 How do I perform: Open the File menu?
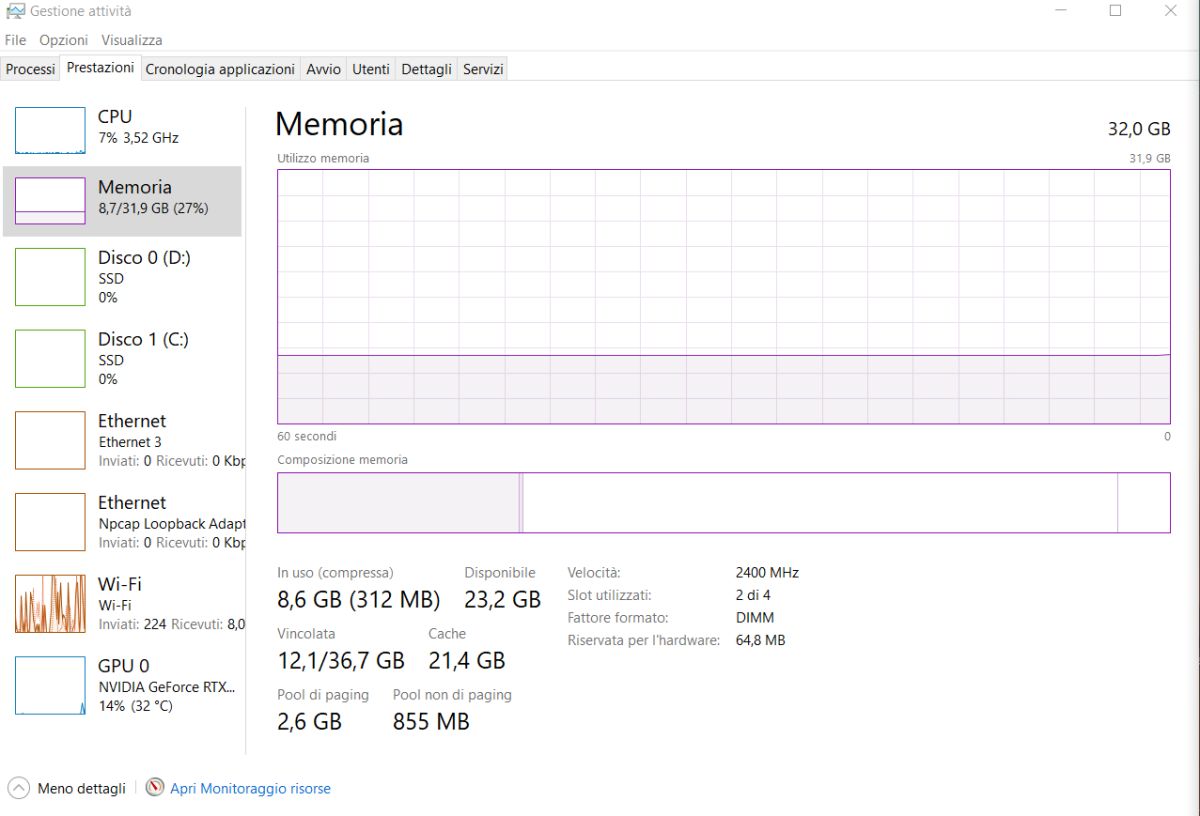(15, 40)
